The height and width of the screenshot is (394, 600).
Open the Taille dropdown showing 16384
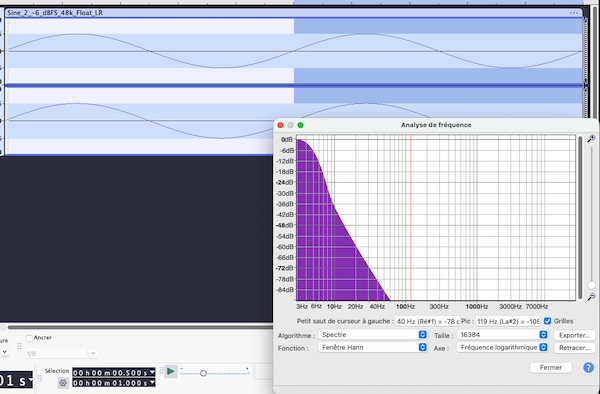pos(502,335)
